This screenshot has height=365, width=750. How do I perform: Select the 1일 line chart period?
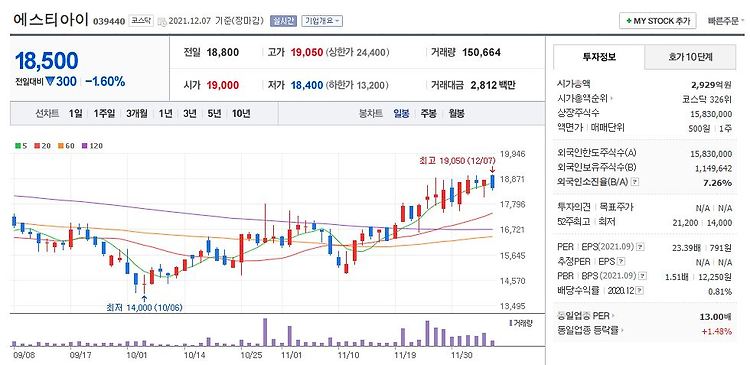[75, 114]
